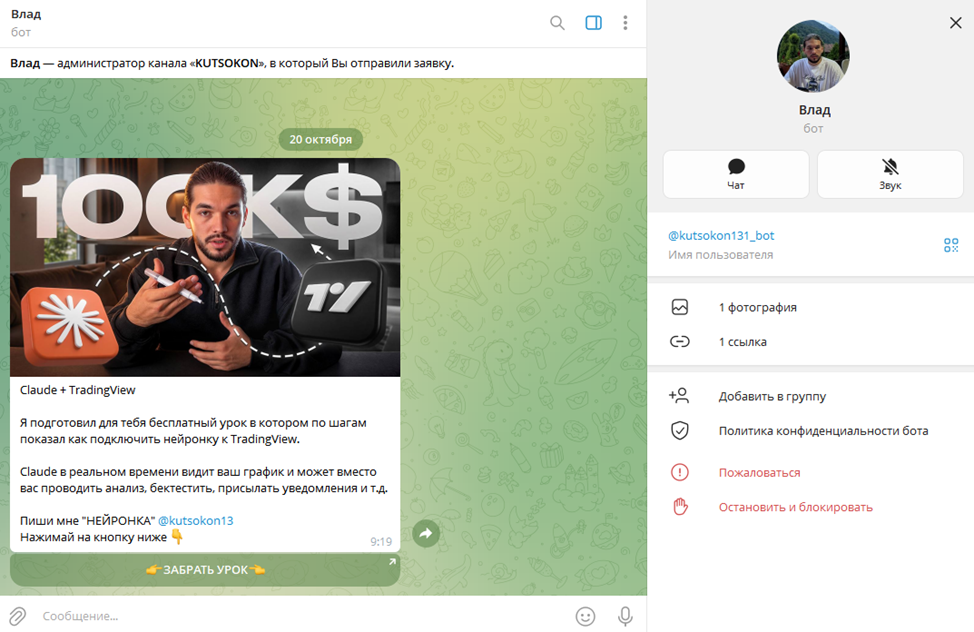Click the link icon beside 1 ссылка
974x632 pixels.
click(x=680, y=342)
